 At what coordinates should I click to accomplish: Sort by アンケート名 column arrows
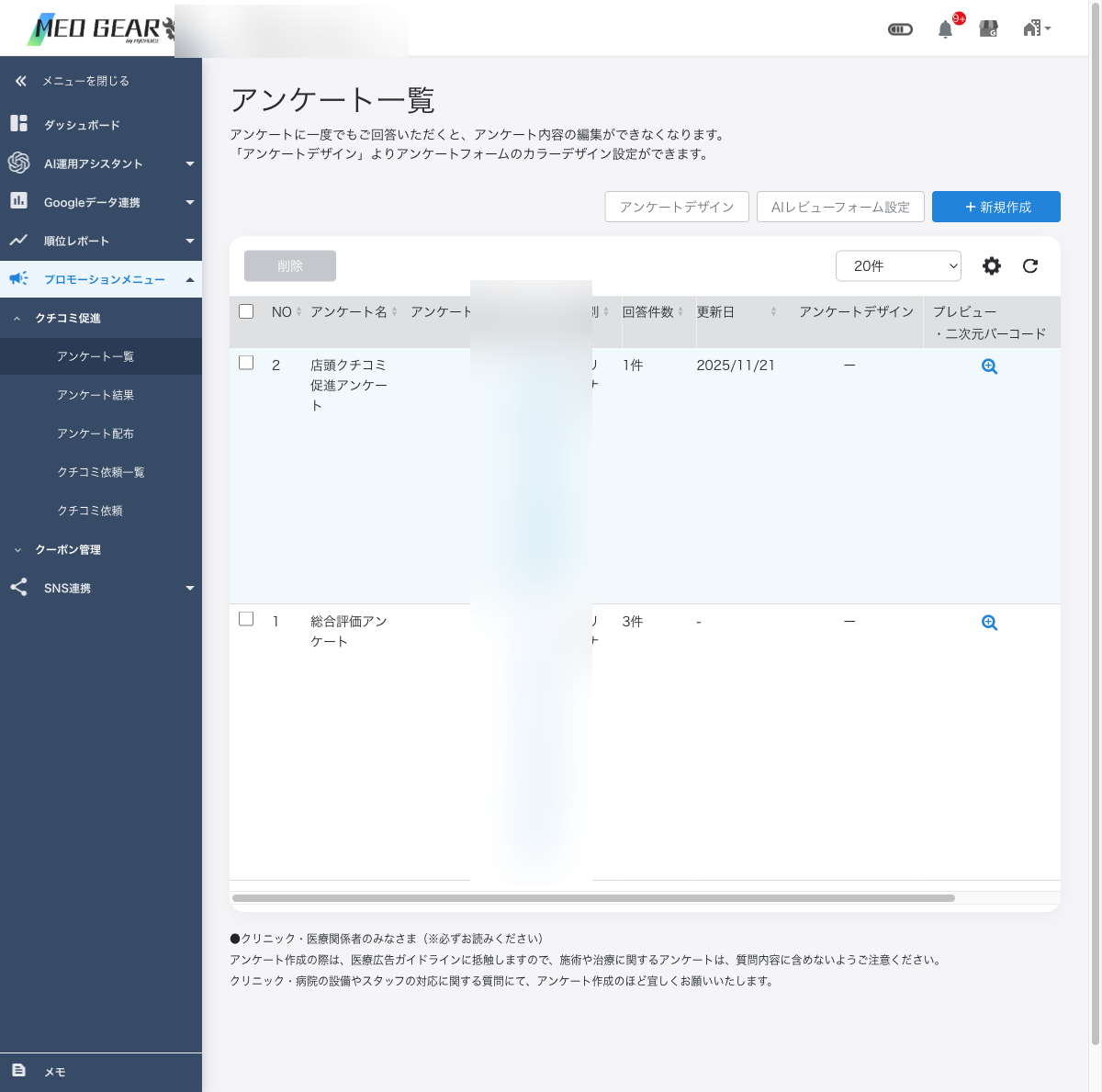(395, 312)
